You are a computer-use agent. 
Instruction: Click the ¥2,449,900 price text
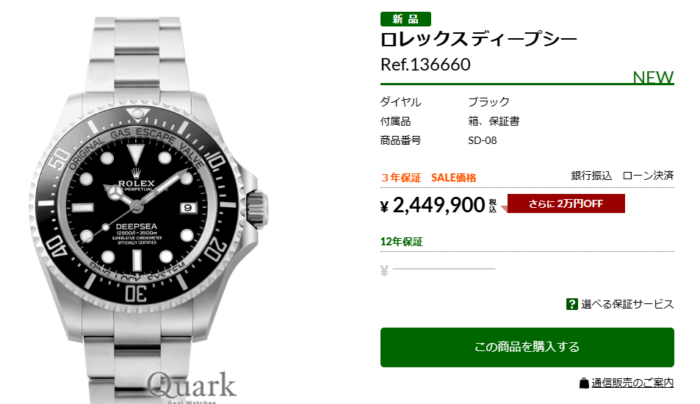coord(433,205)
